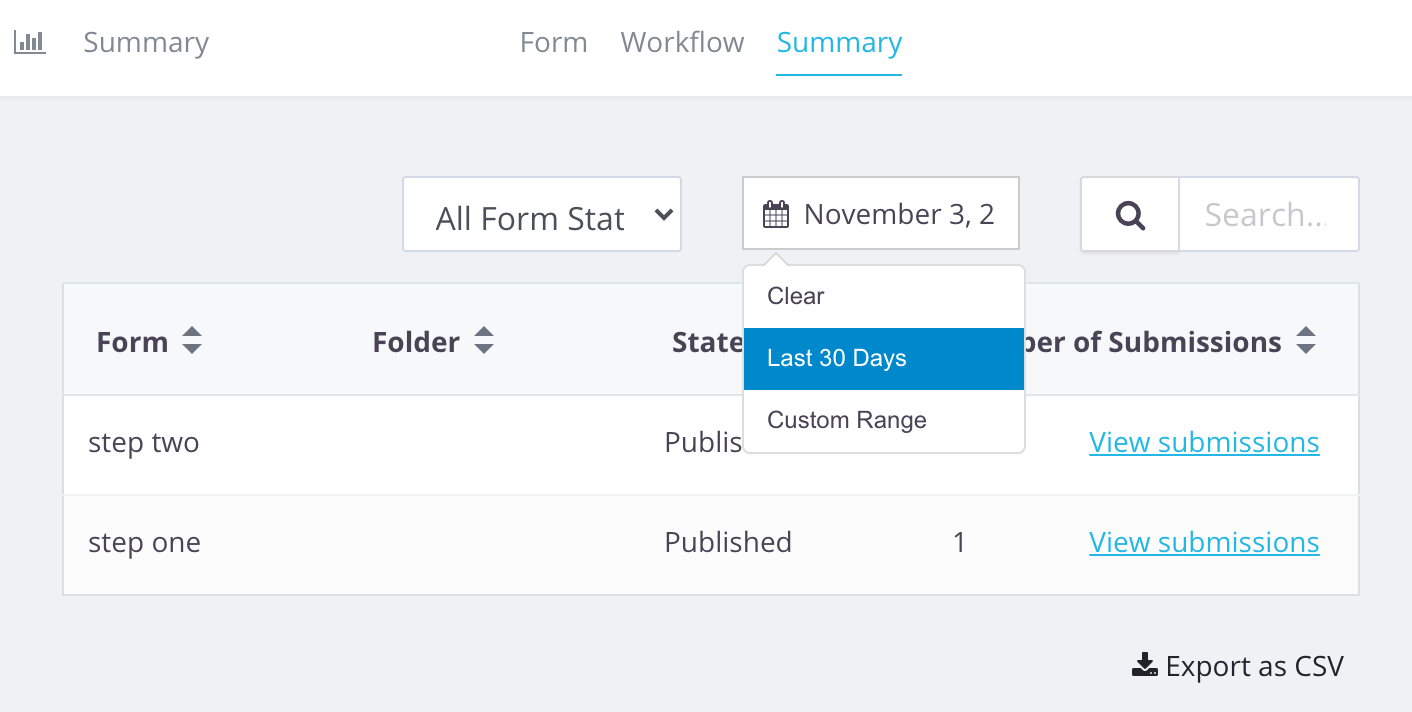Click the magnifying glass search icon
The height and width of the screenshot is (712, 1412).
pos(1130,215)
